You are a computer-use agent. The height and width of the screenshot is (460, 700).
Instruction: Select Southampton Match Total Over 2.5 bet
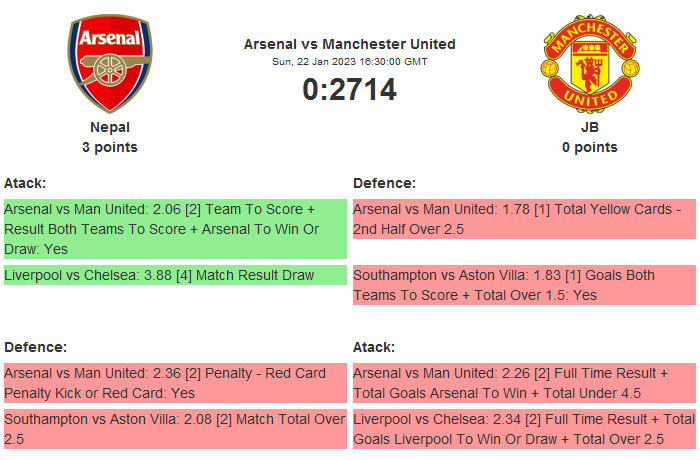pos(175,429)
